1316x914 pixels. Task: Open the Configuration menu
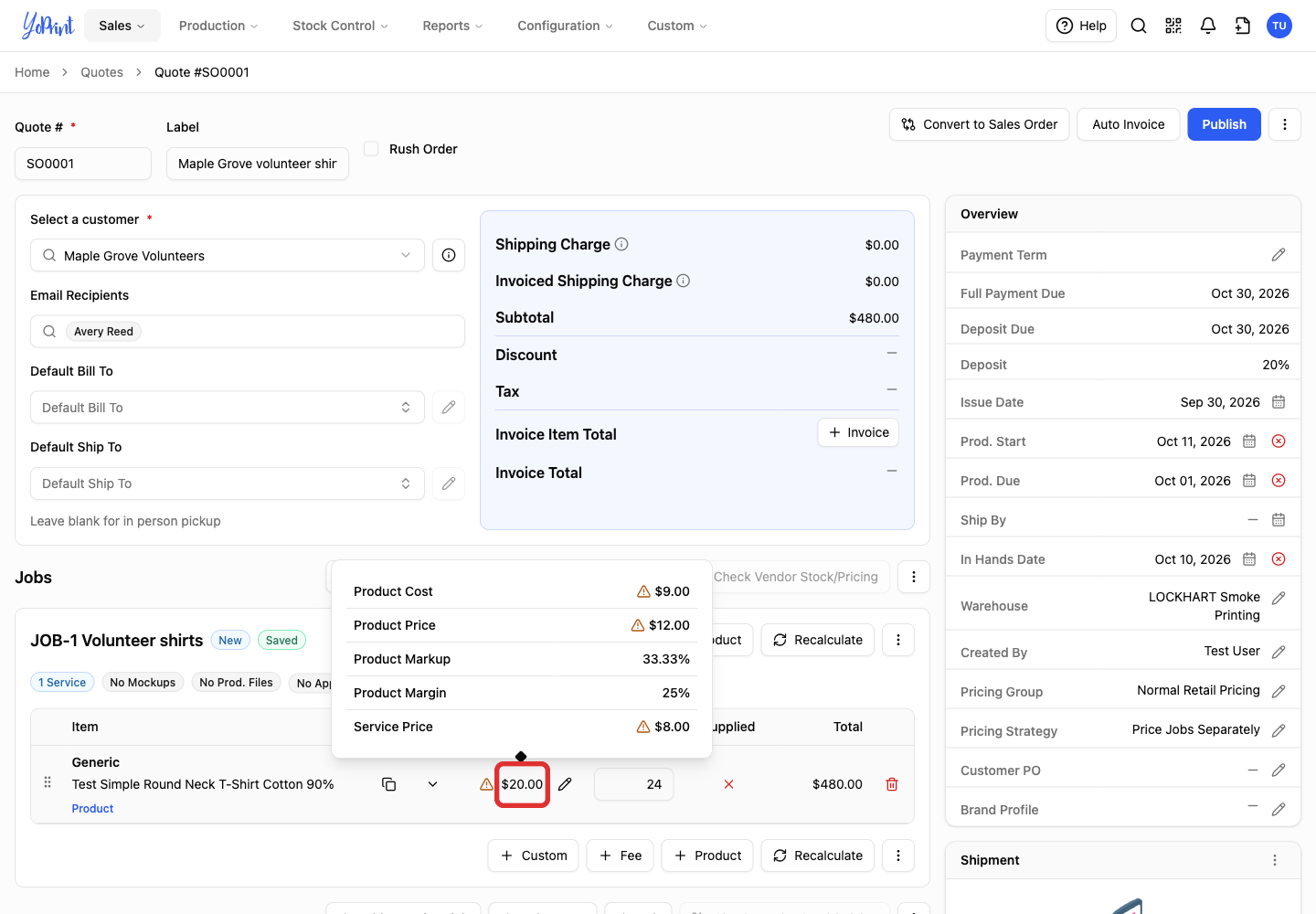tap(565, 26)
